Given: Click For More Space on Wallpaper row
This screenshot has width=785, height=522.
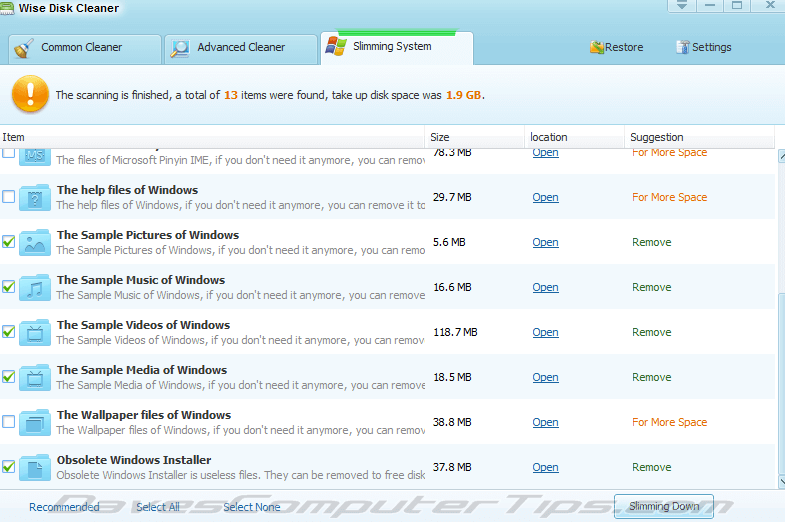Looking at the screenshot, I should tap(669, 422).
